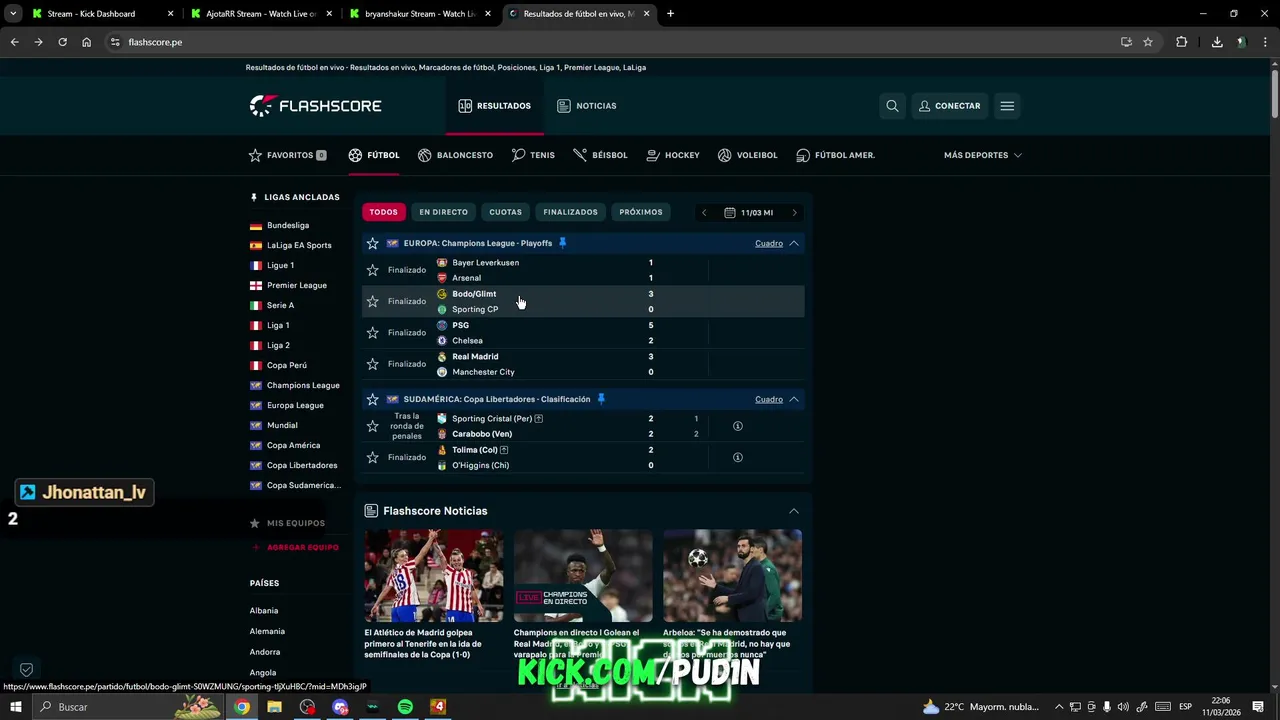Select the Hockey sport
This screenshot has width=1280, height=720.
point(673,155)
